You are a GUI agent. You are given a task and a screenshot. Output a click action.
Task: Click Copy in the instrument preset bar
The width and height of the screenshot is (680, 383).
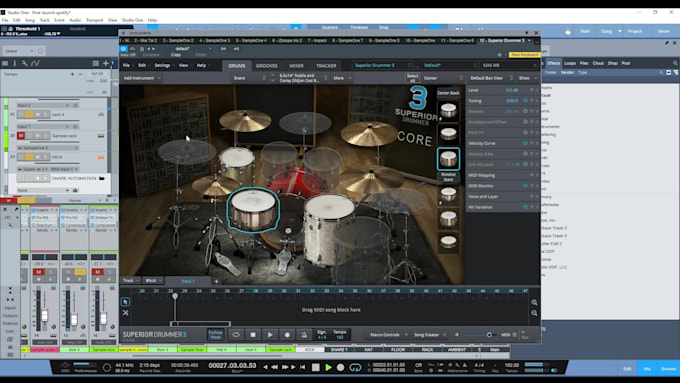click(x=176, y=55)
